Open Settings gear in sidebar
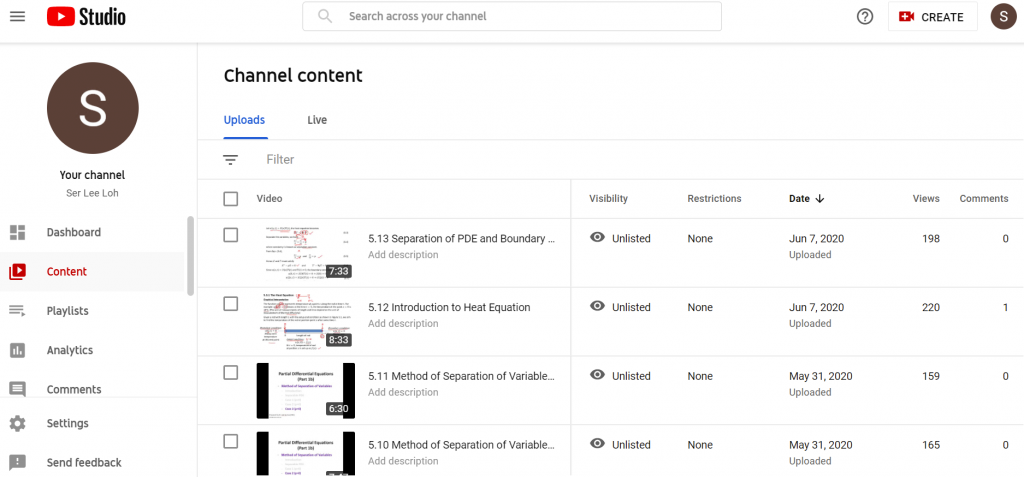Viewport: 1024px width, 477px height. [x=17, y=424]
